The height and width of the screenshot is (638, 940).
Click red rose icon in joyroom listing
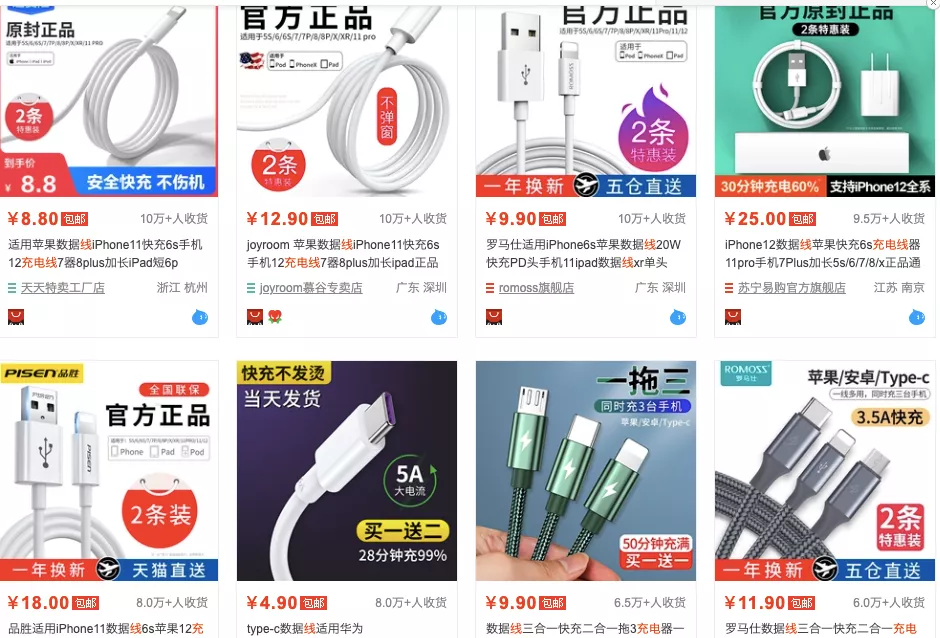[275, 317]
